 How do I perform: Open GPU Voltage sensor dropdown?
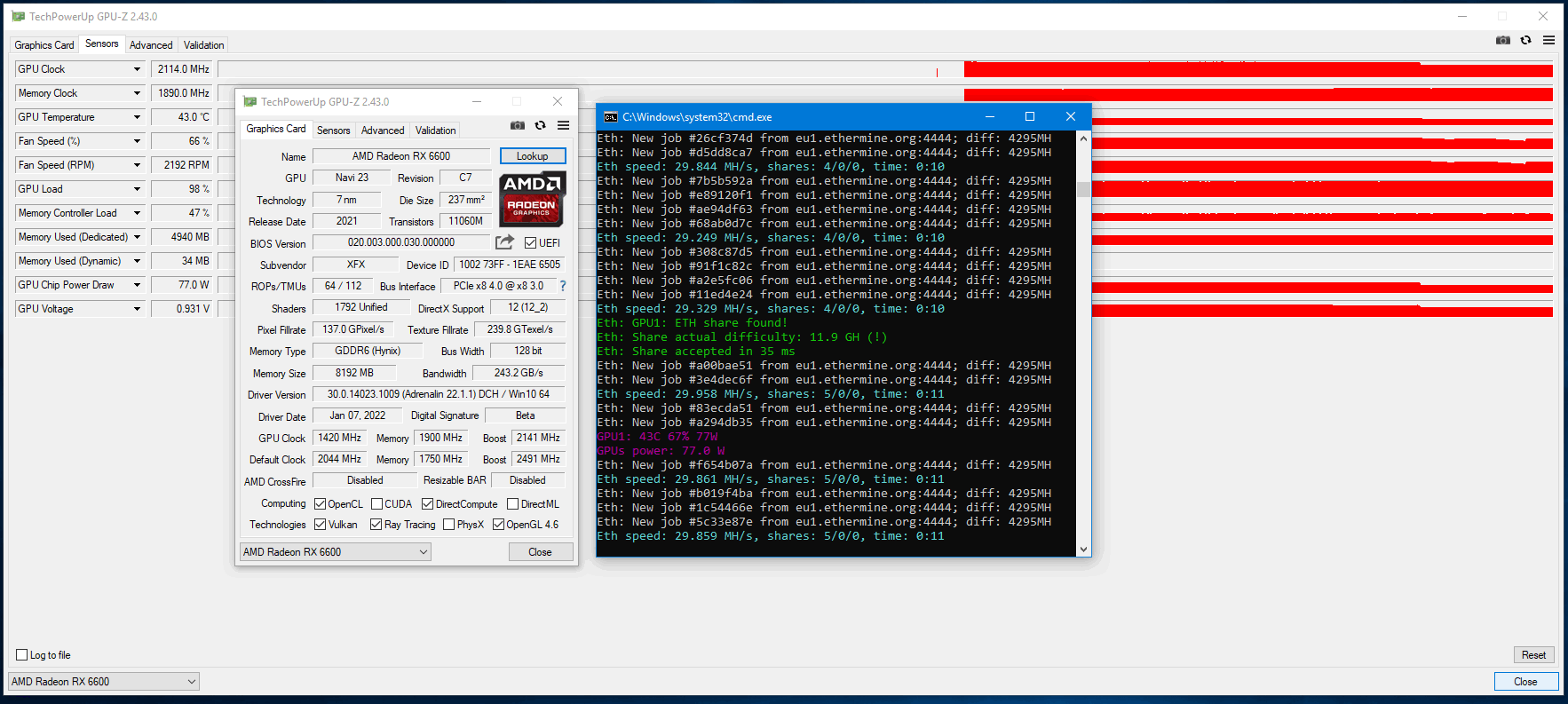(137, 309)
